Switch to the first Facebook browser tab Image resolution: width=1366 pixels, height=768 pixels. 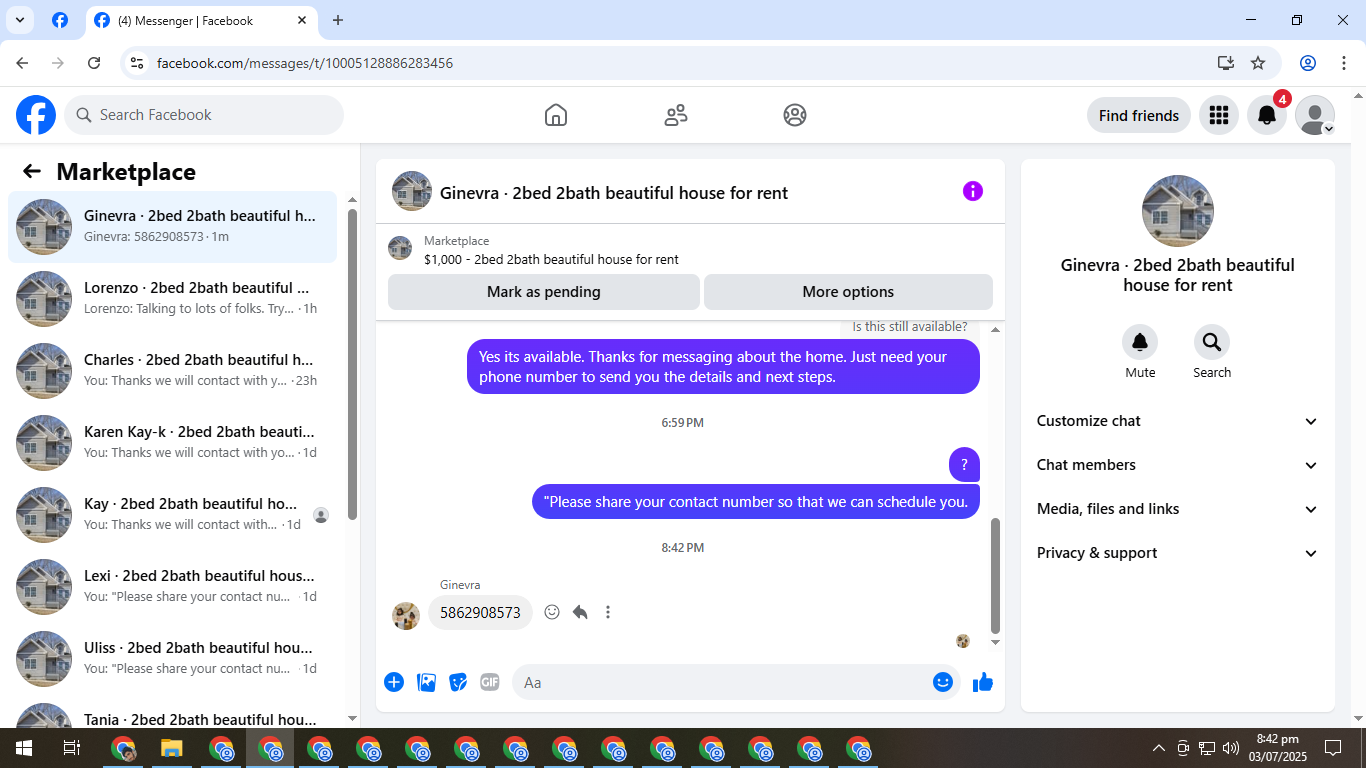pyautogui.click(x=60, y=20)
